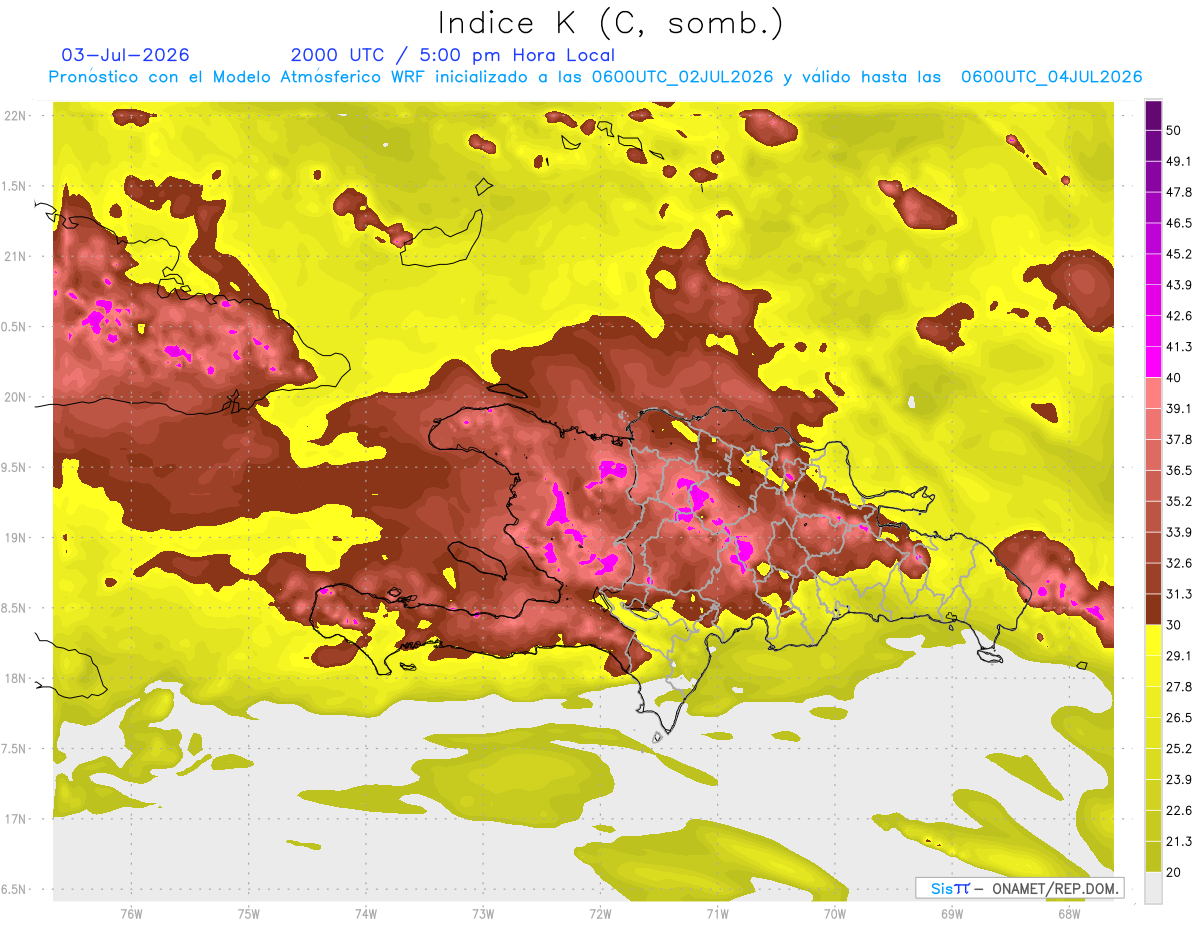Click the 76W longitude label
The height and width of the screenshot is (927, 1200).
click(131, 913)
